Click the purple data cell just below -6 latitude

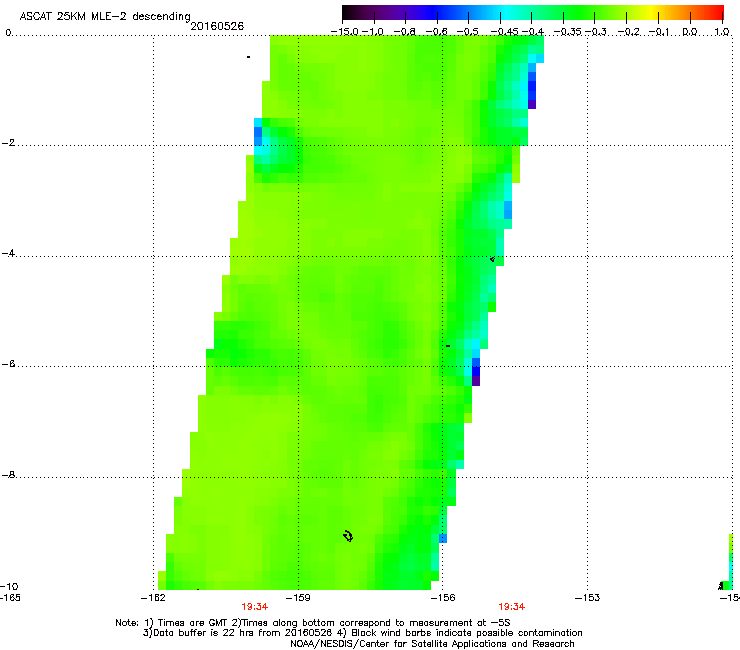point(476,381)
